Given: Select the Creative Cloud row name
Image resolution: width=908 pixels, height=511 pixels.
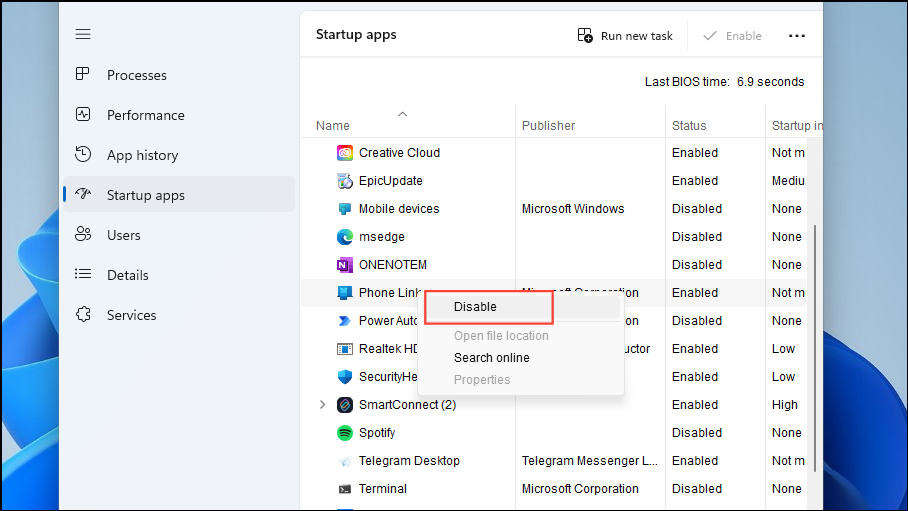Looking at the screenshot, I should [x=399, y=153].
